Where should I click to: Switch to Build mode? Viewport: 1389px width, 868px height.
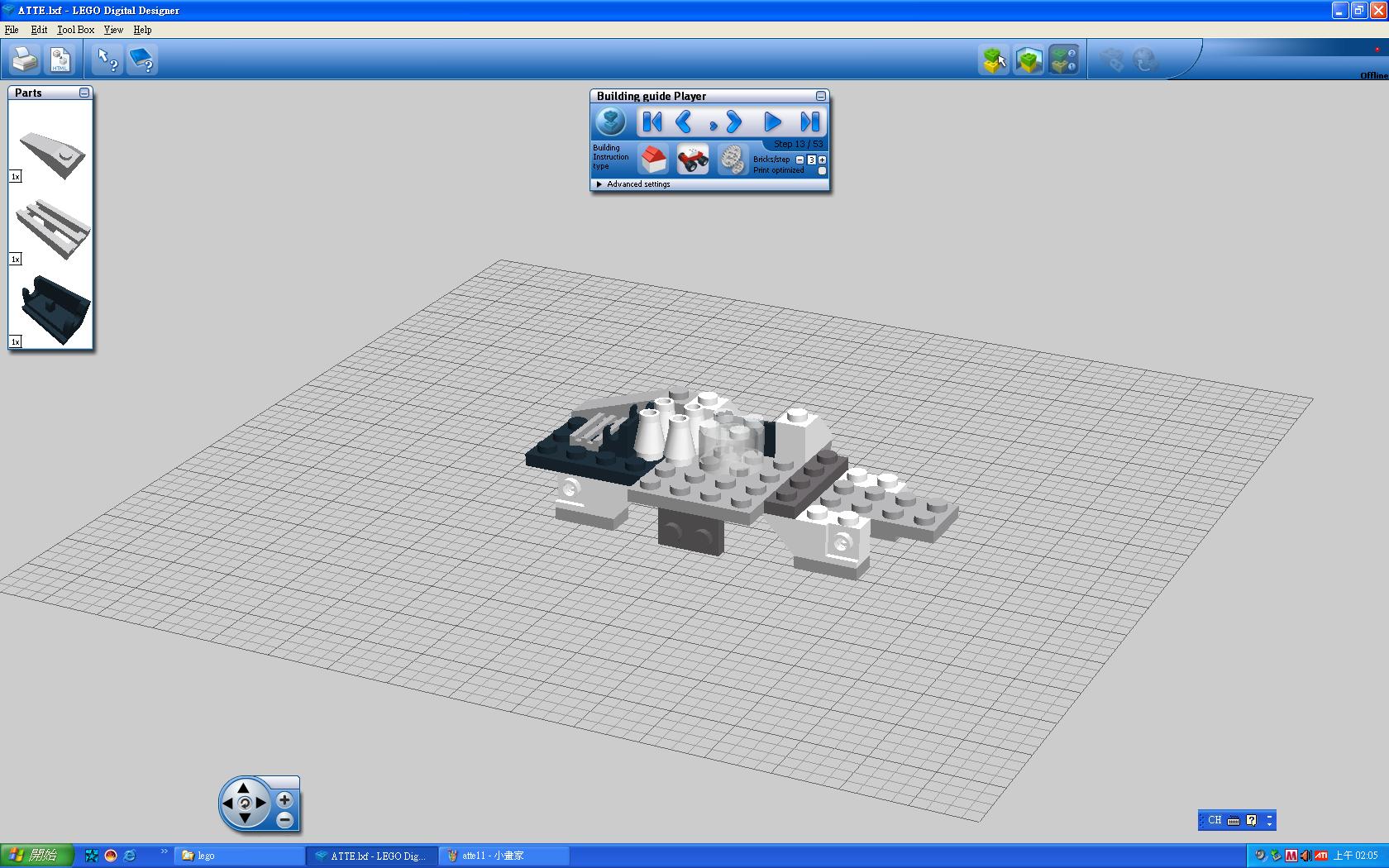coord(994,60)
